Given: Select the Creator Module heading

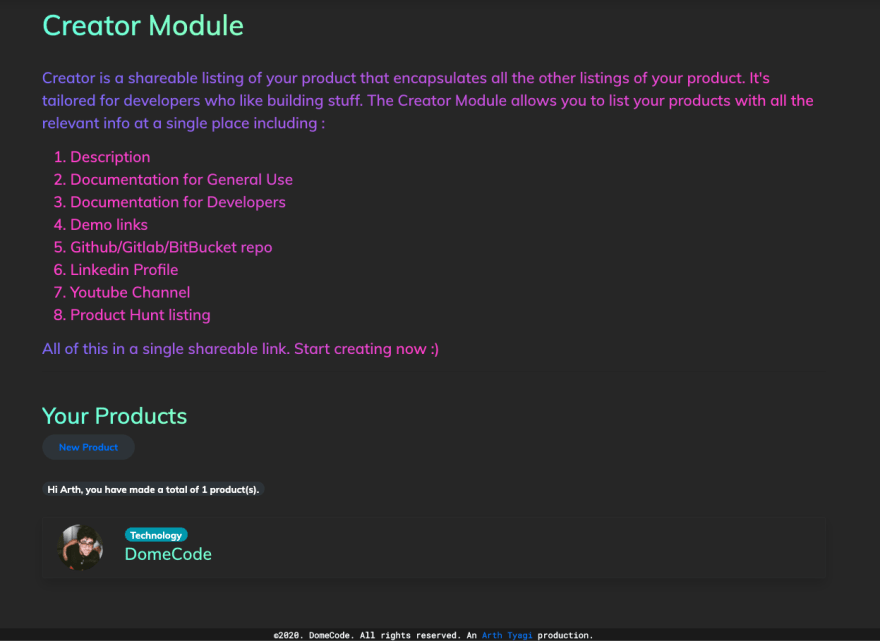Looking at the screenshot, I should click(x=143, y=26).
